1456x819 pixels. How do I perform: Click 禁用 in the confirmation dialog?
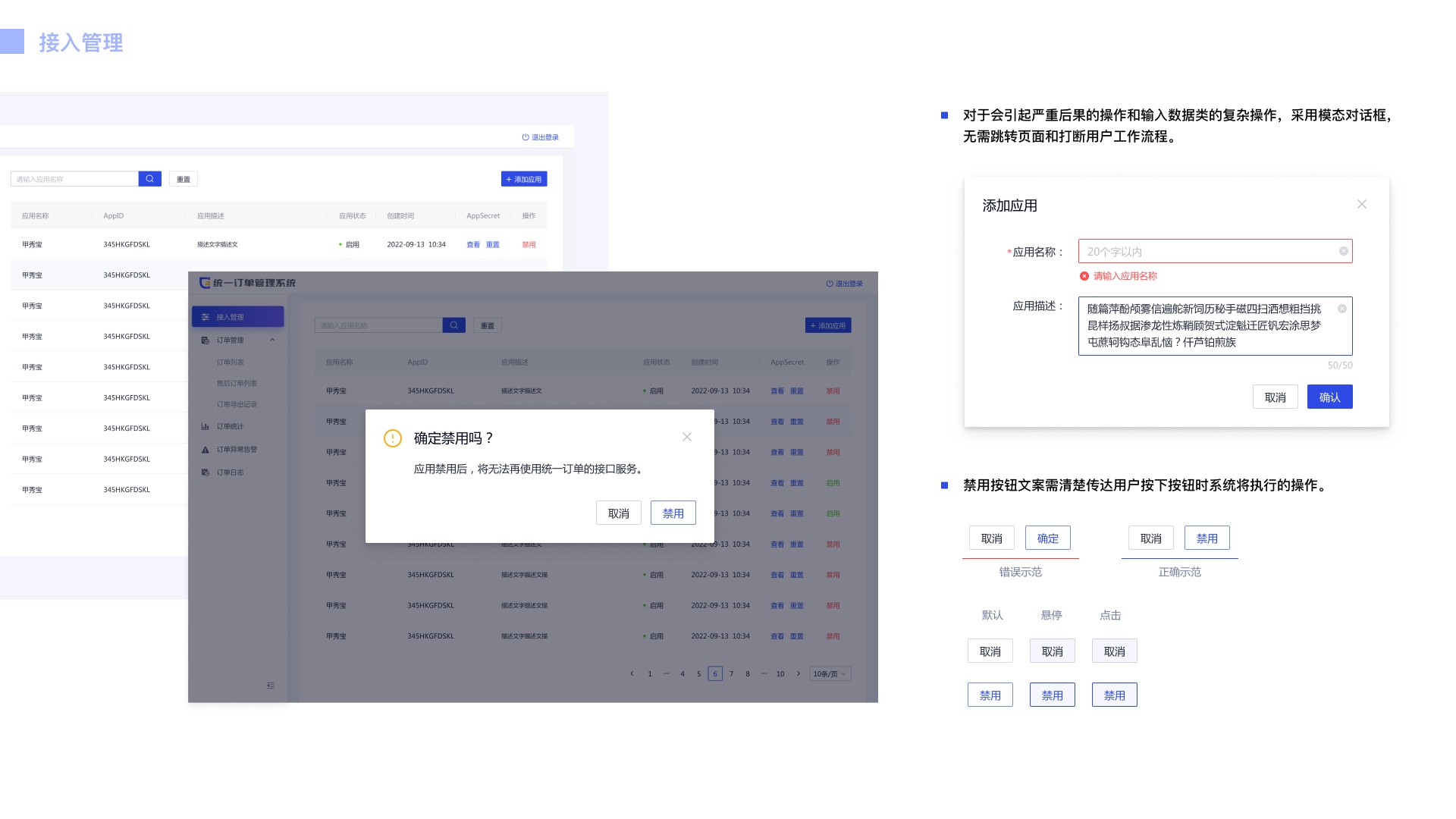673,513
